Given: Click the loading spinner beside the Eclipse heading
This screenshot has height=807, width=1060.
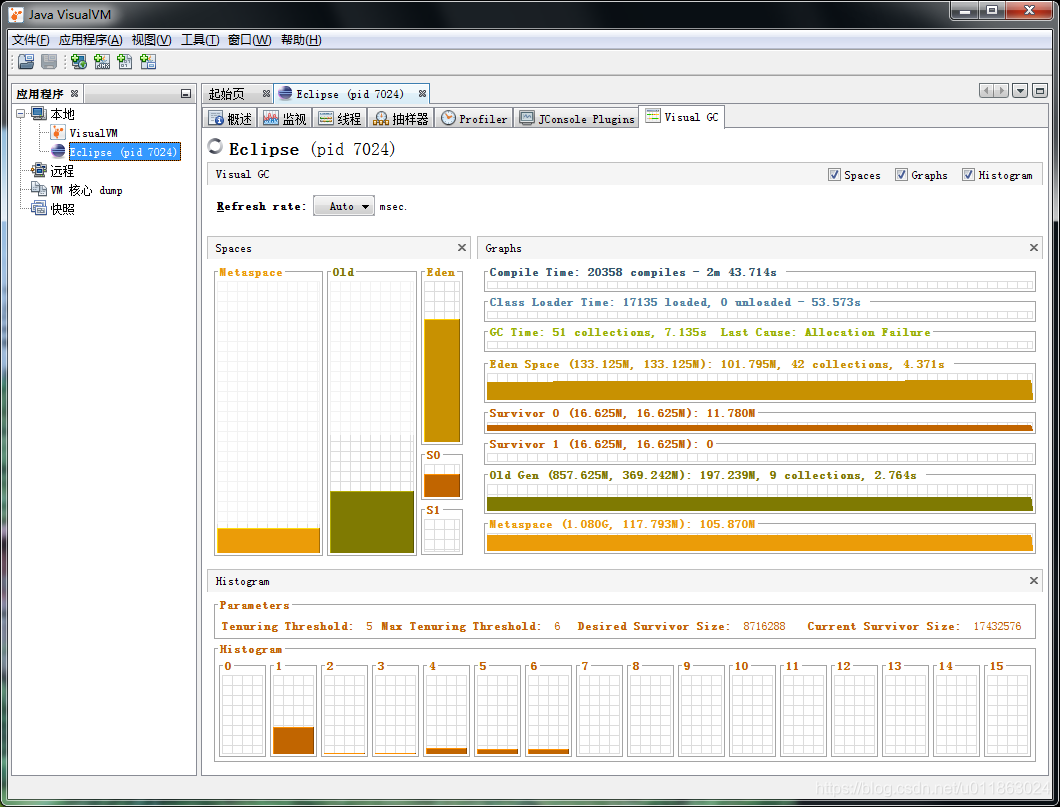Looking at the screenshot, I should [x=215, y=146].
